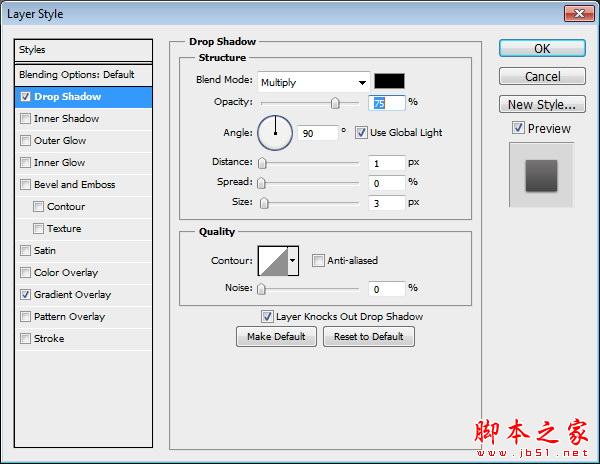
Task: Click the Cancel button
Action: tap(542, 77)
